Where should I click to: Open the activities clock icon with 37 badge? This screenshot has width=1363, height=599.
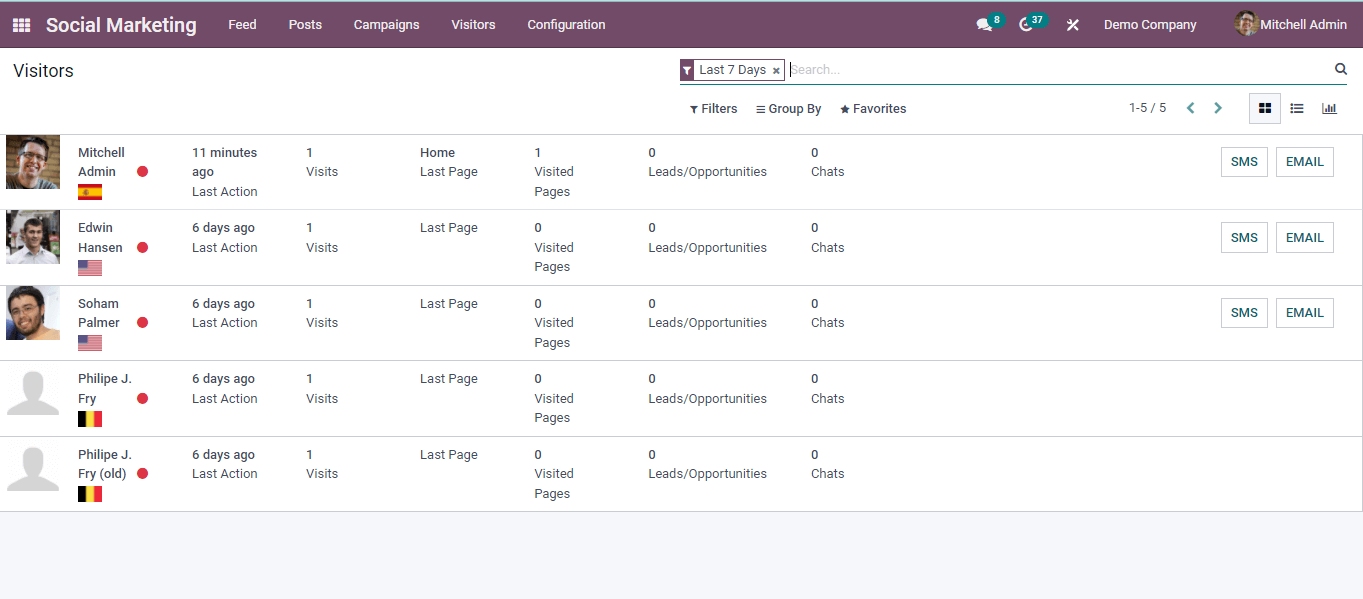[1026, 25]
